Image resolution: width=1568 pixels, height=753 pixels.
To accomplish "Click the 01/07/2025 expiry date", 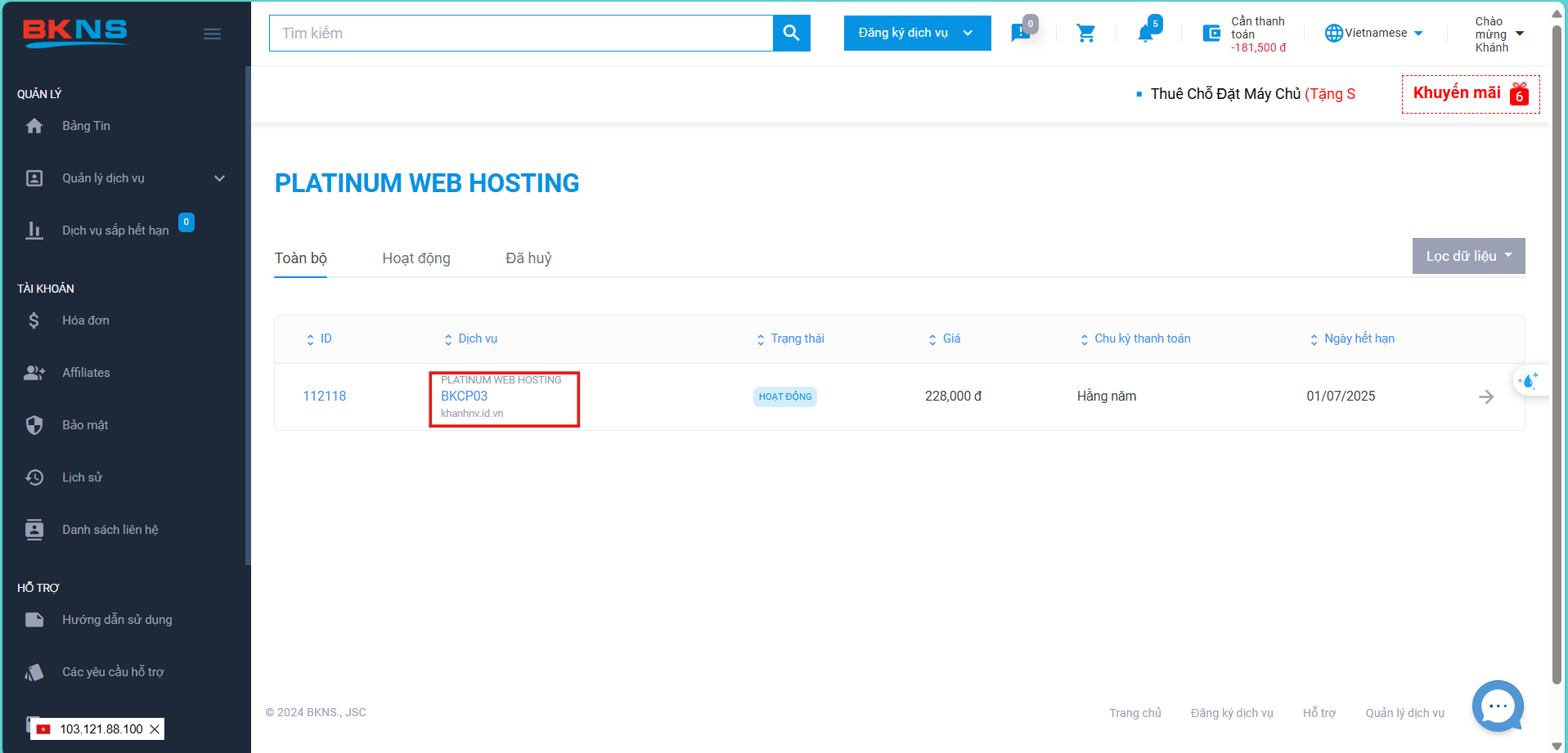I will (x=1341, y=396).
